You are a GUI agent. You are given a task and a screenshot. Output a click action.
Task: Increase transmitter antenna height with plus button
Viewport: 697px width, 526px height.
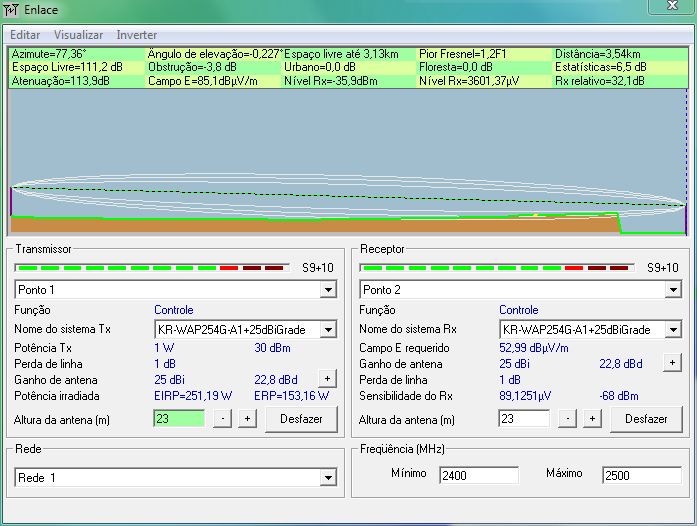[x=247, y=419]
